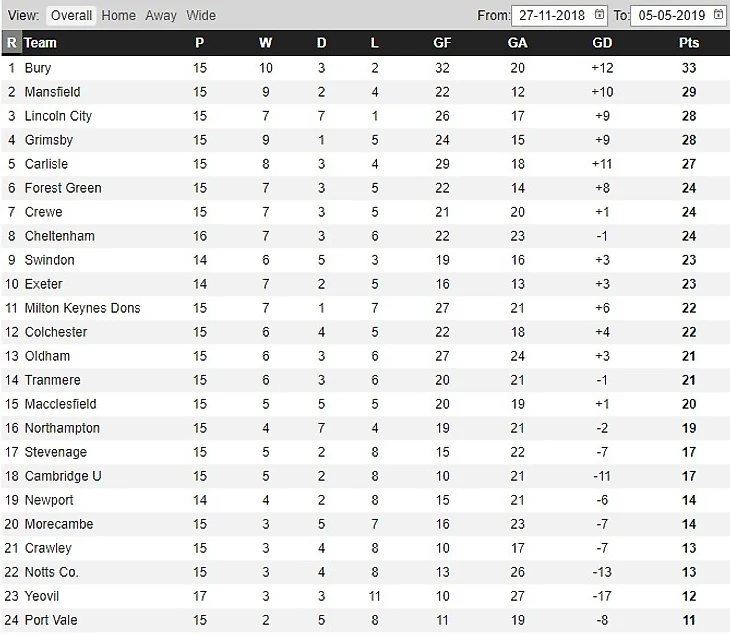
Task: Open the Bury team row
Action: pos(38,68)
